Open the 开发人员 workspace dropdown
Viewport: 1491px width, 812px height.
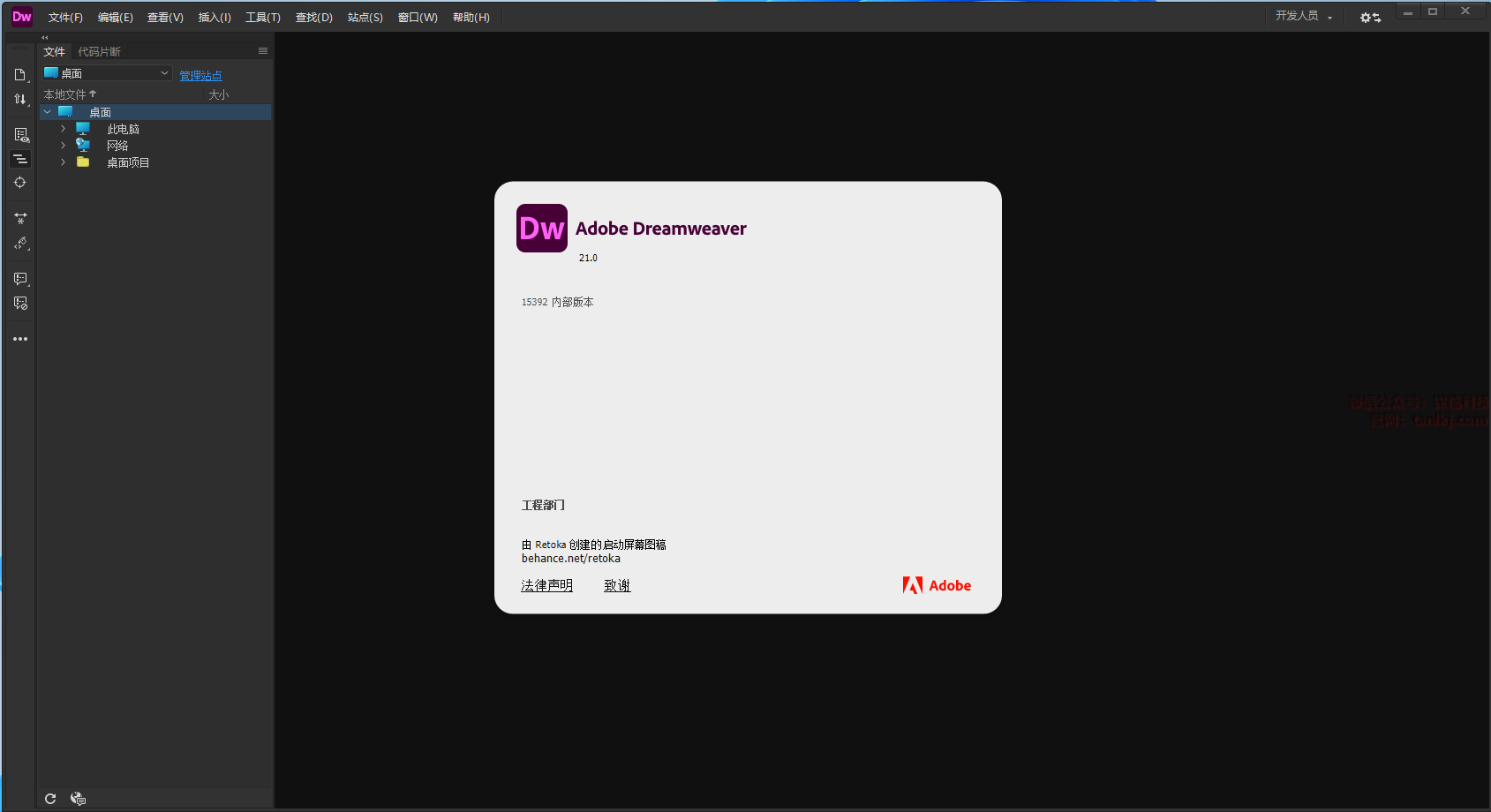click(1303, 16)
